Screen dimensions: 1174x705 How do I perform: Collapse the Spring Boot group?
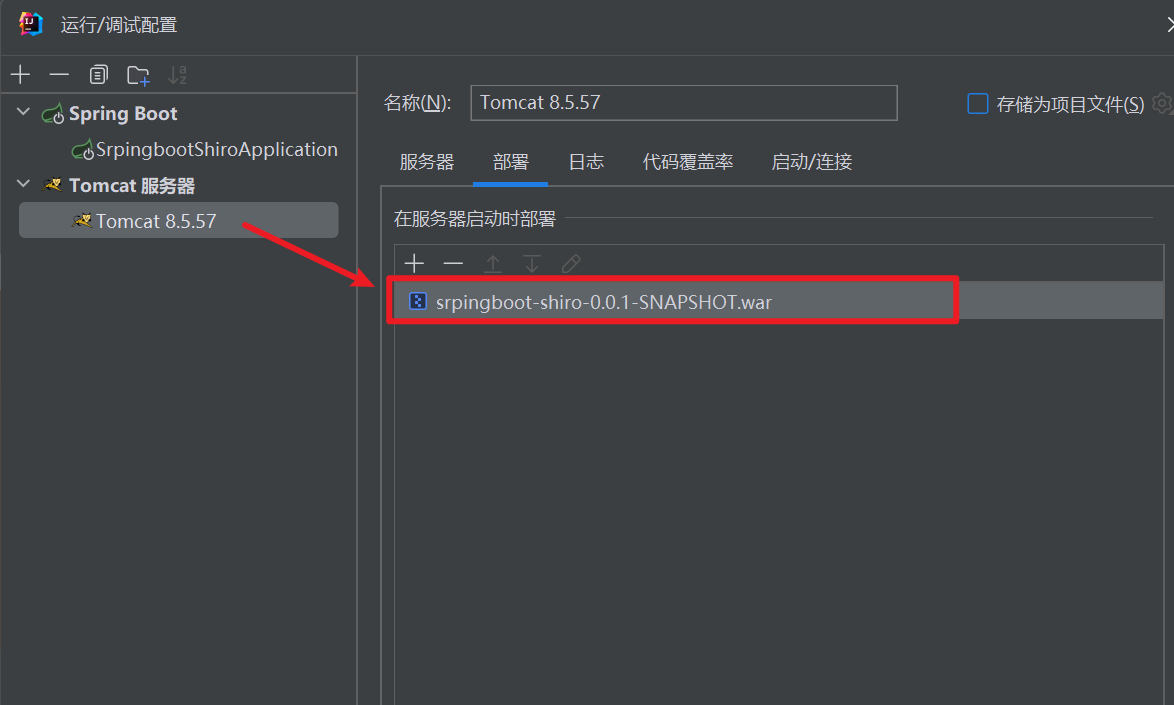[23, 112]
